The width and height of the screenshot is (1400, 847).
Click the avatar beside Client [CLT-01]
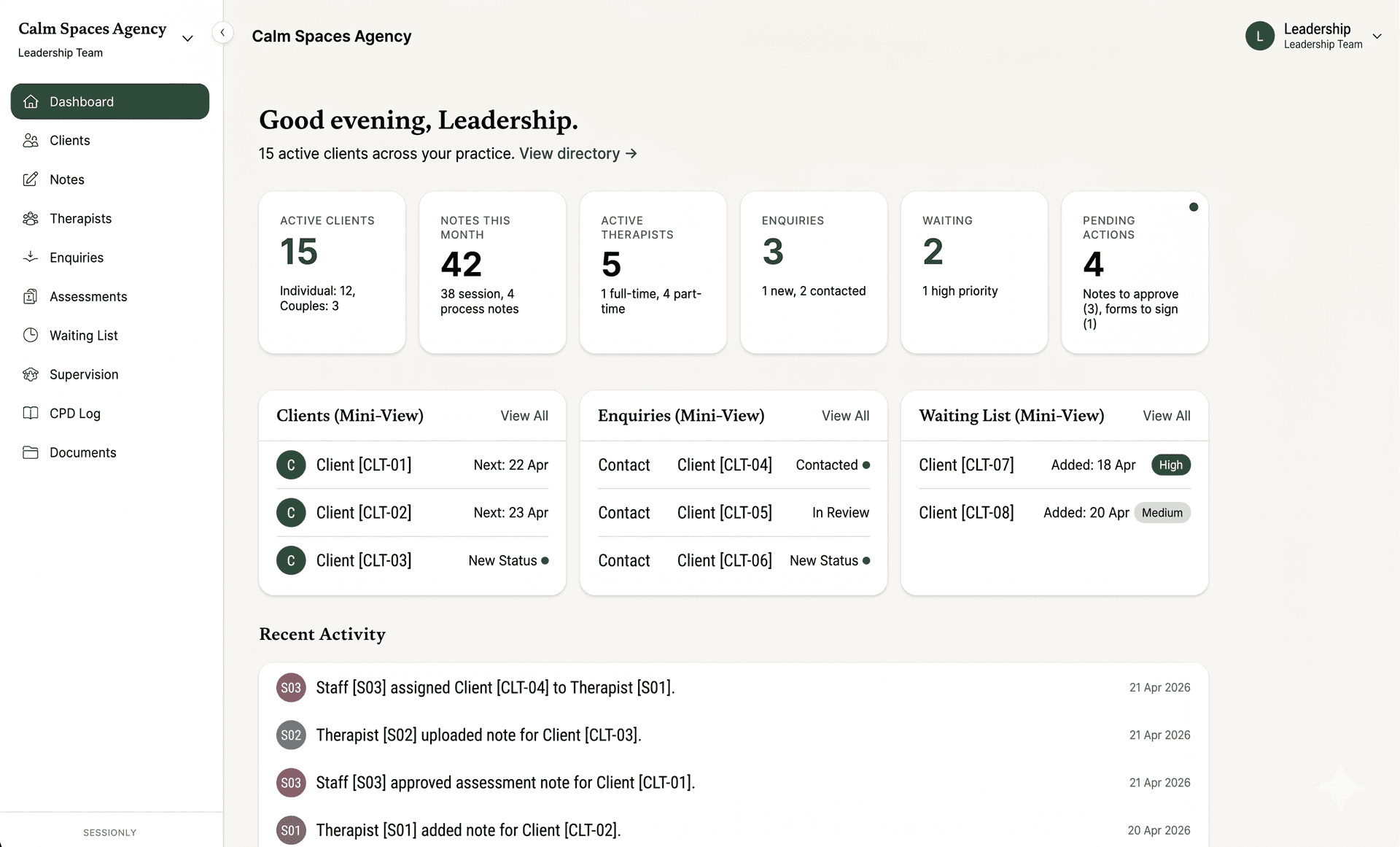(291, 465)
